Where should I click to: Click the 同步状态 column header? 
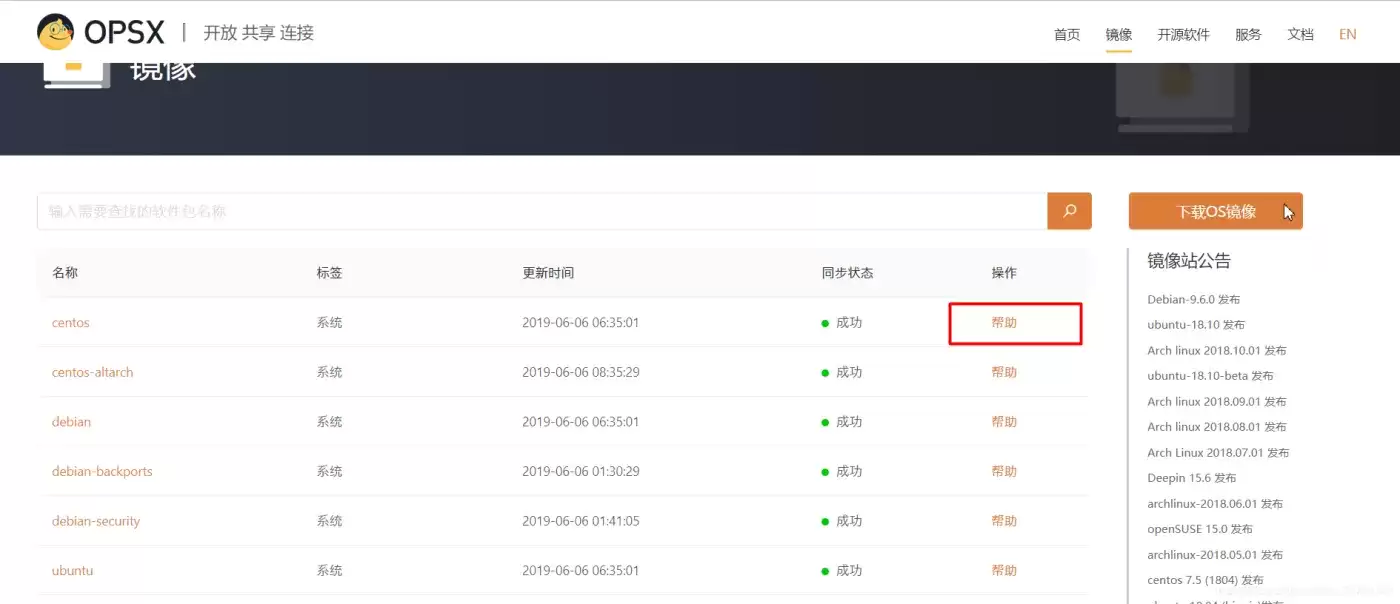click(847, 273)
